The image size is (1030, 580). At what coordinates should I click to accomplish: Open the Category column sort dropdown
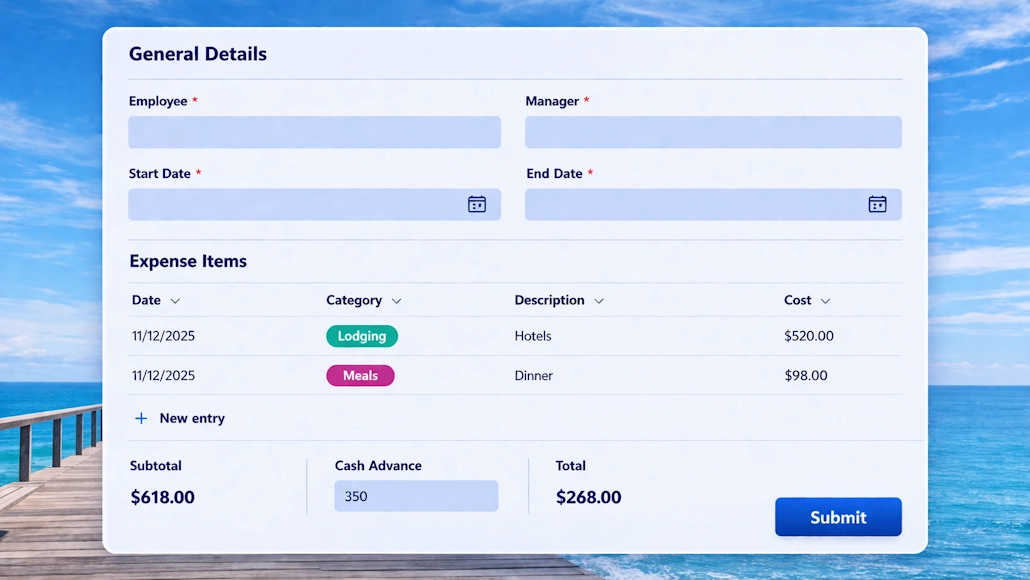pos(396,300)
